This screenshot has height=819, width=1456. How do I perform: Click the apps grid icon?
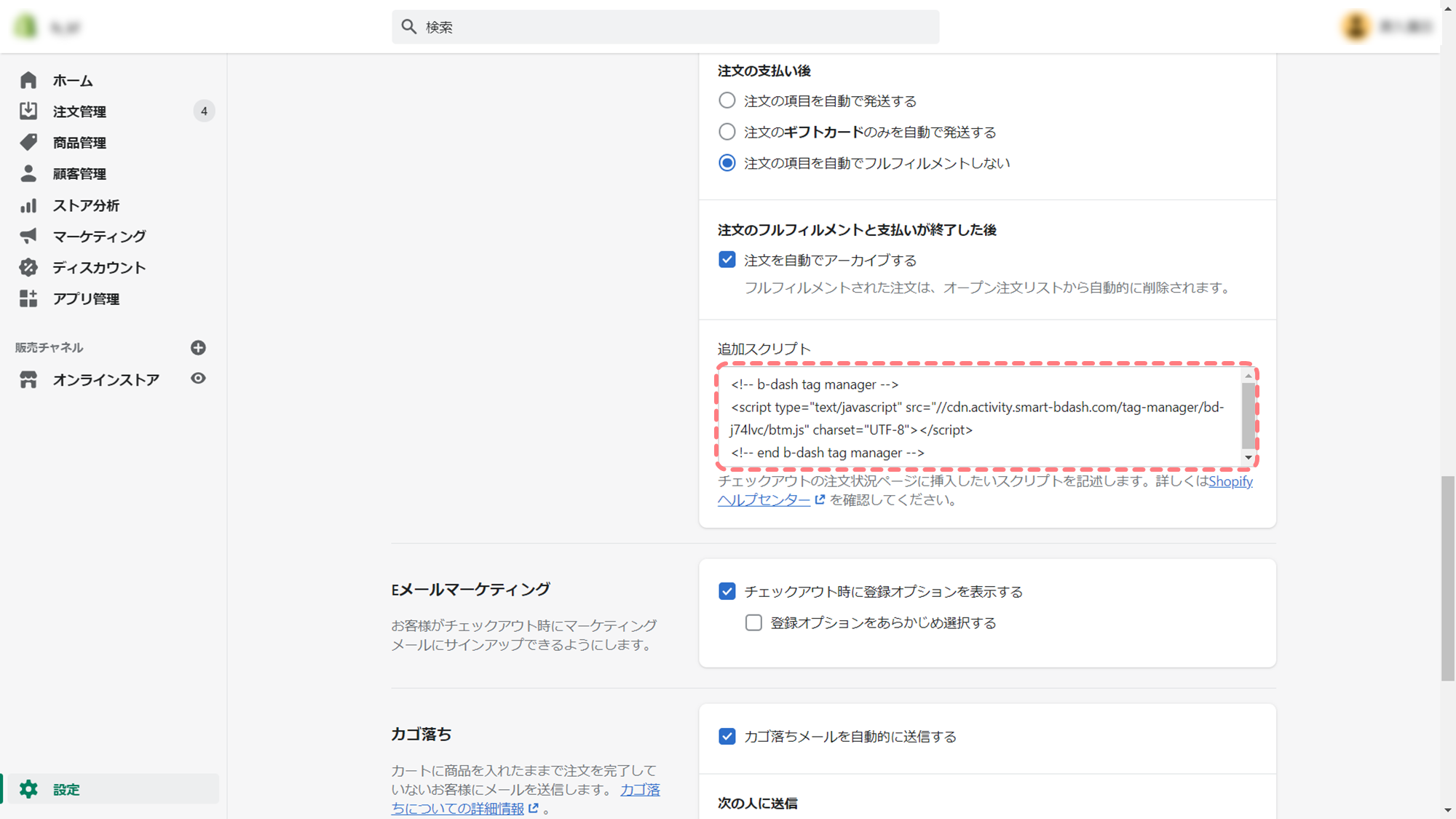tap(28, 298)
